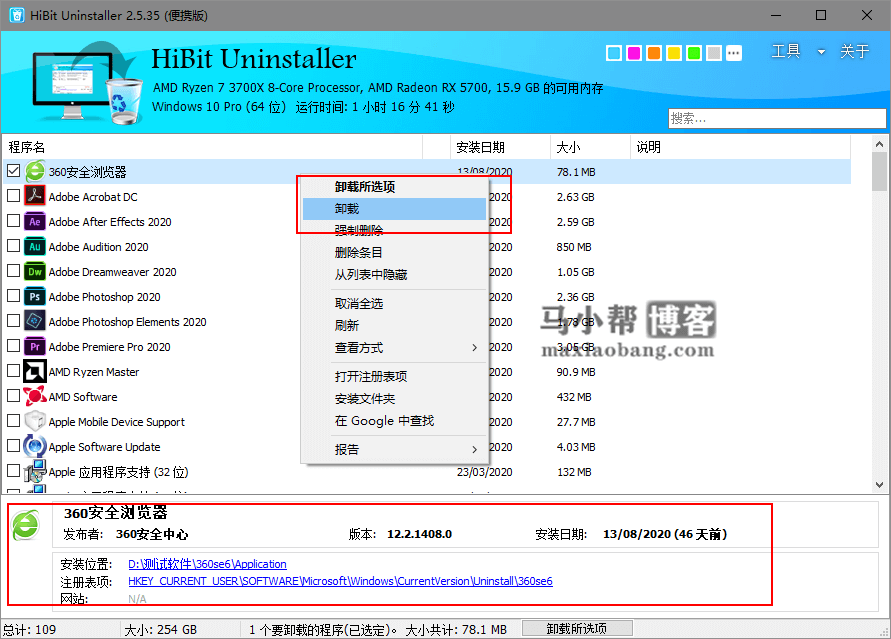Select the orange theme color swatch
891x639 pixels.
pyautogui.click(x=654, y=53)
